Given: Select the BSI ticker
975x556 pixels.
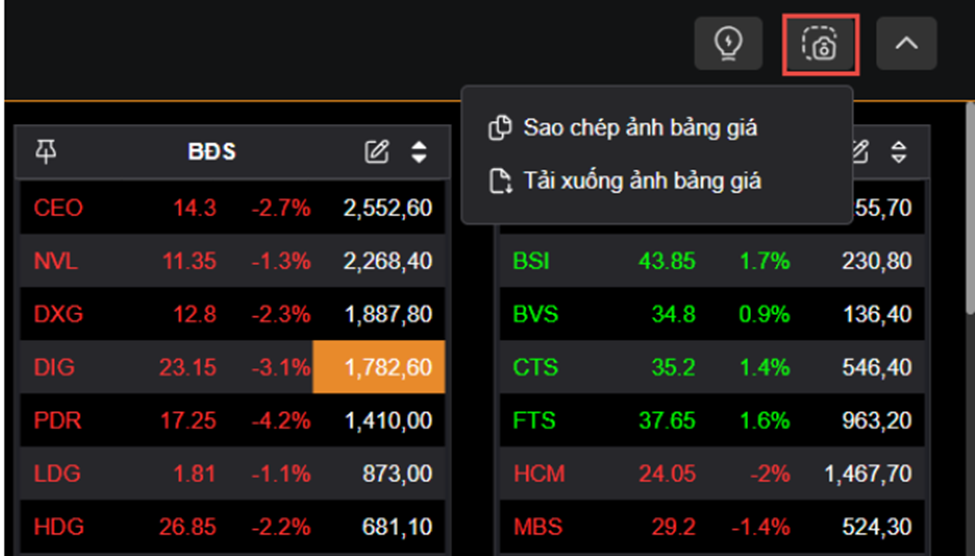Looking at the screenshot, I should point(532,261).
